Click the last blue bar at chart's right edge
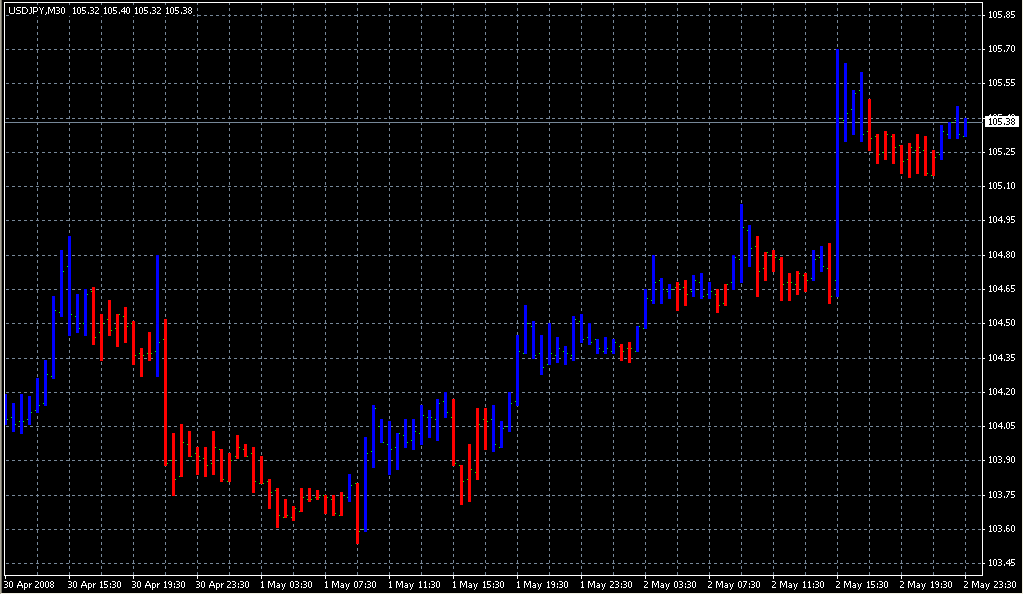Image resolution: width=1024 pixels, height=594 pixels. 965,127
